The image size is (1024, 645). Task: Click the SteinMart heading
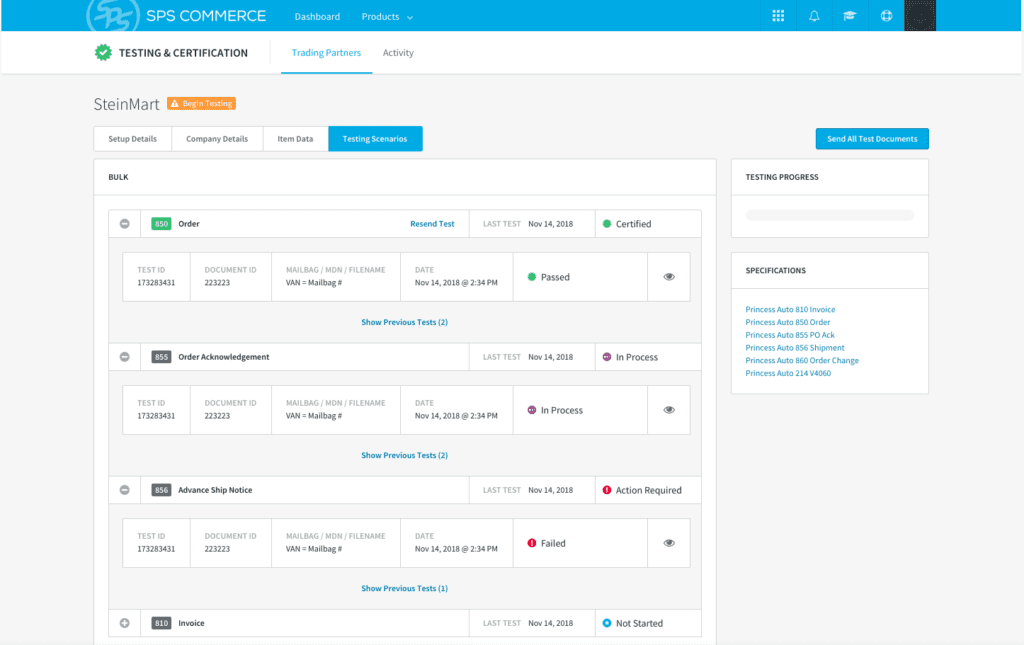[x=126, y=104]
